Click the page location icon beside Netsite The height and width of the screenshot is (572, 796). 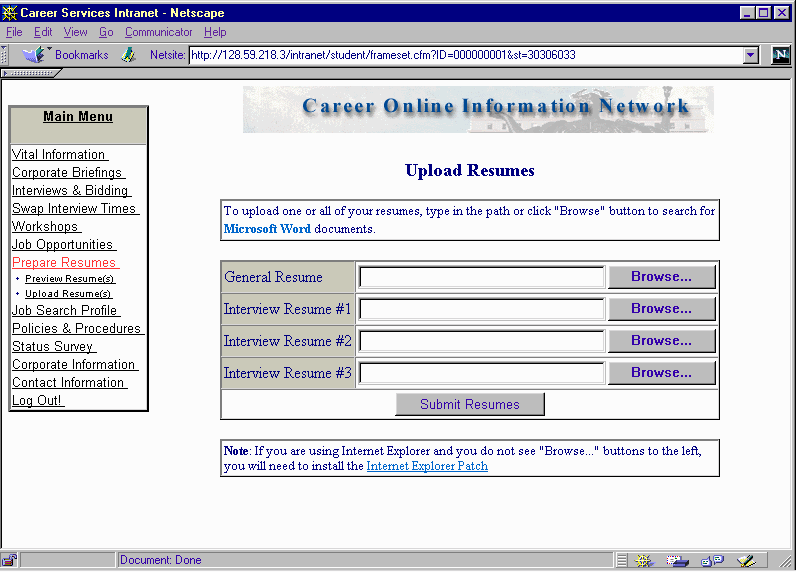click(128, 55)
